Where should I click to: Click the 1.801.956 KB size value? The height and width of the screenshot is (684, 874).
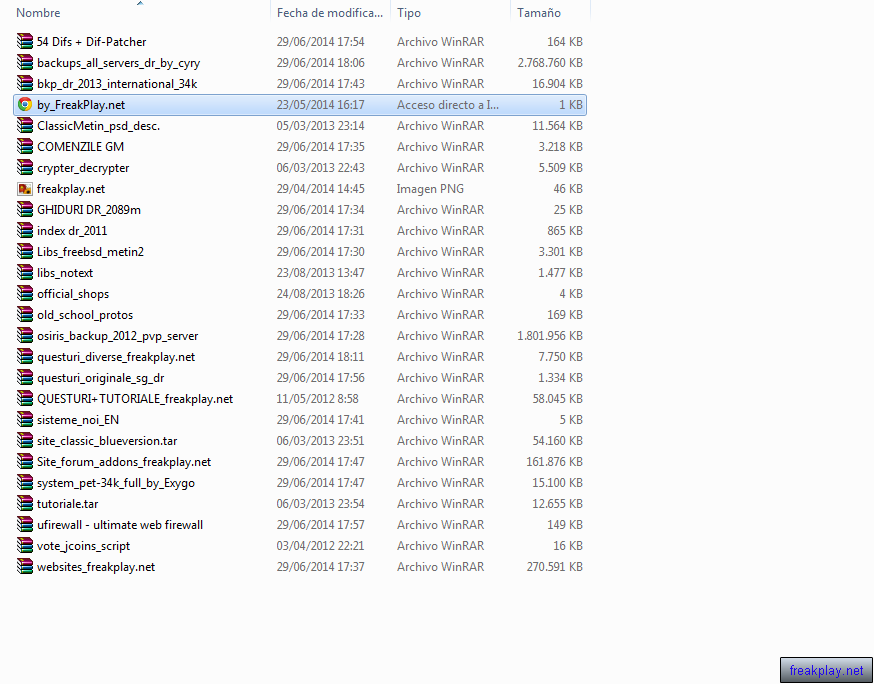[550, 336]
